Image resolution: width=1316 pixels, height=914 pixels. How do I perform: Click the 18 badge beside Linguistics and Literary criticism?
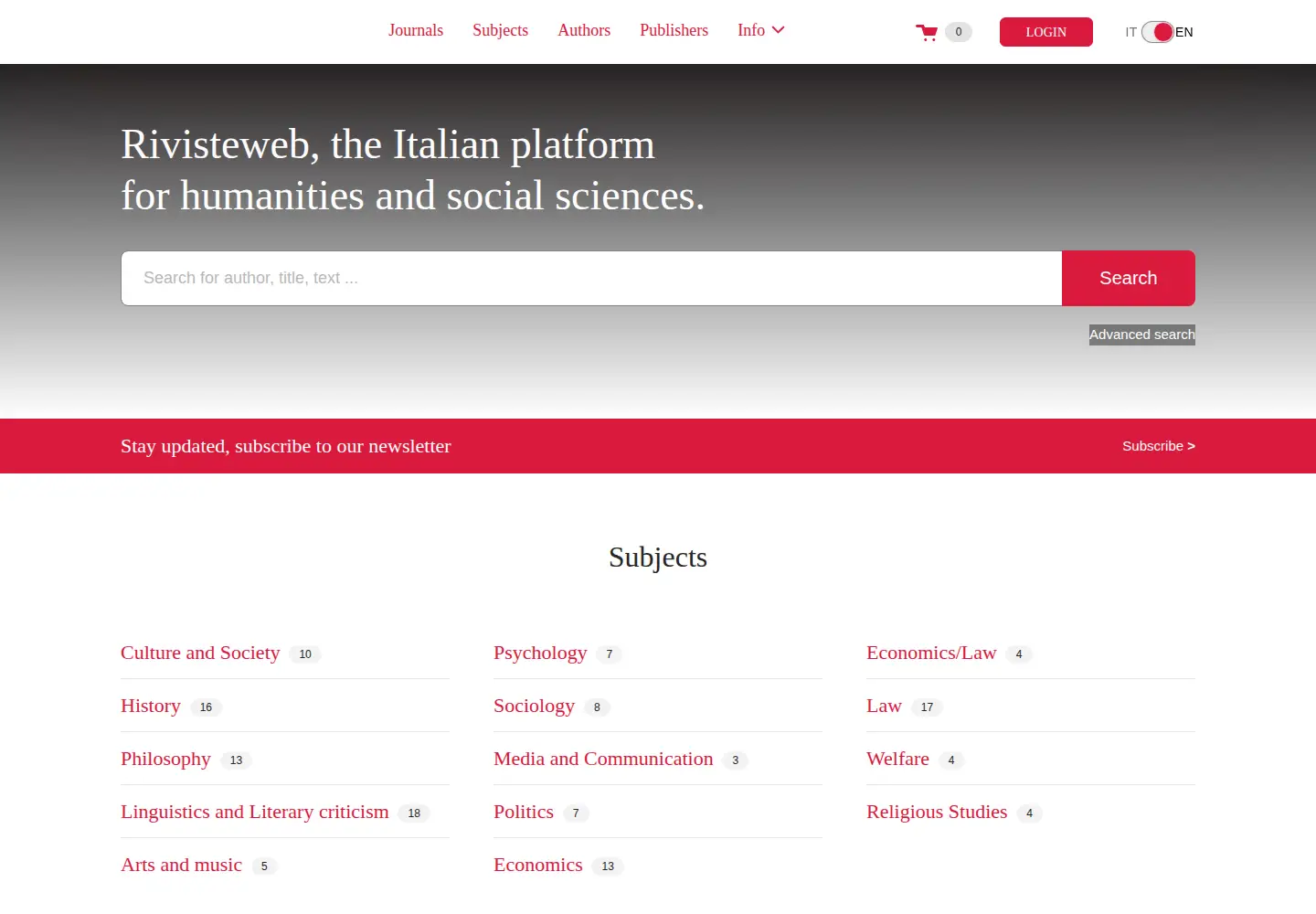(x=414, y=813)
